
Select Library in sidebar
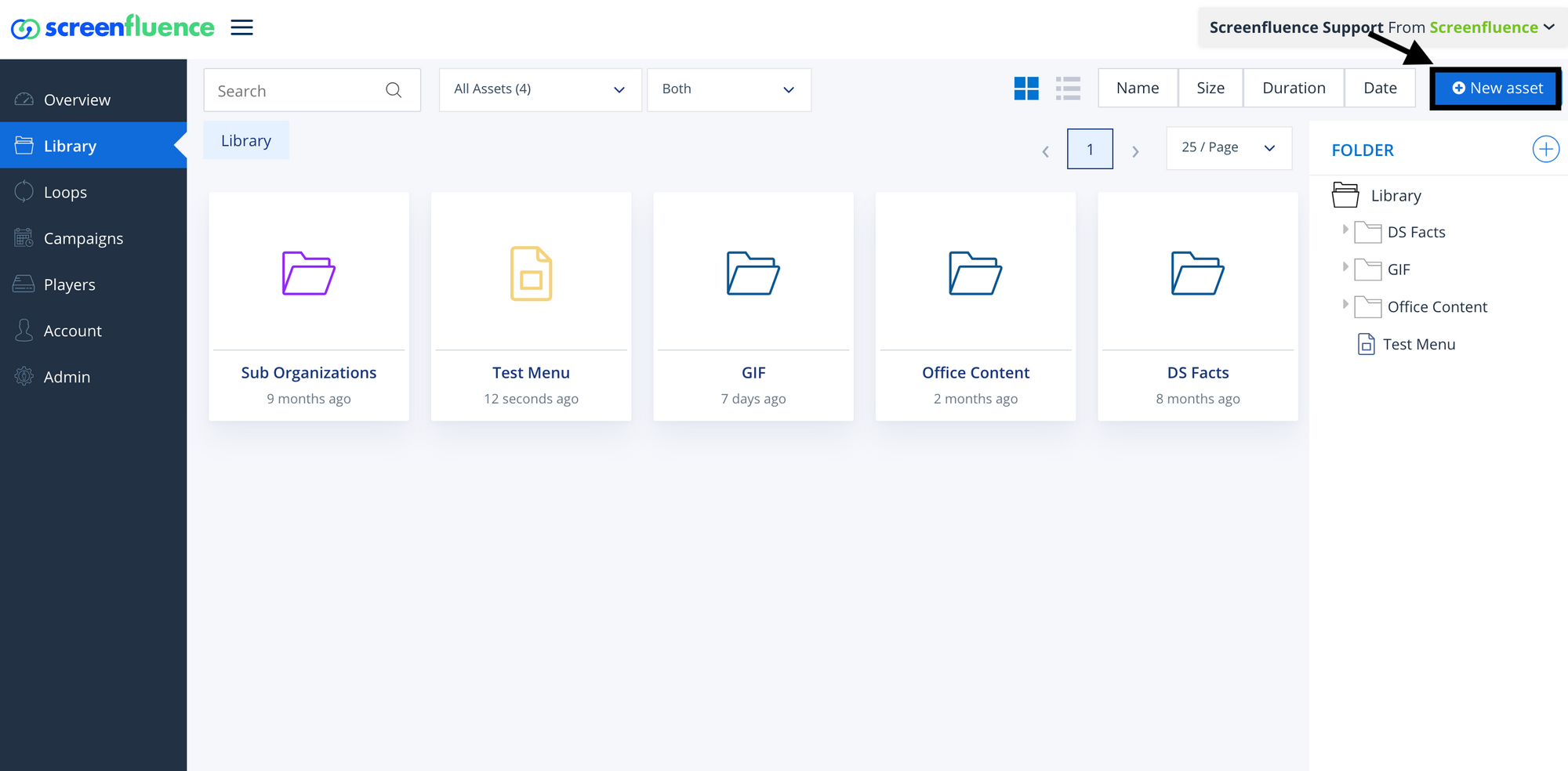[x=93, y=146]
